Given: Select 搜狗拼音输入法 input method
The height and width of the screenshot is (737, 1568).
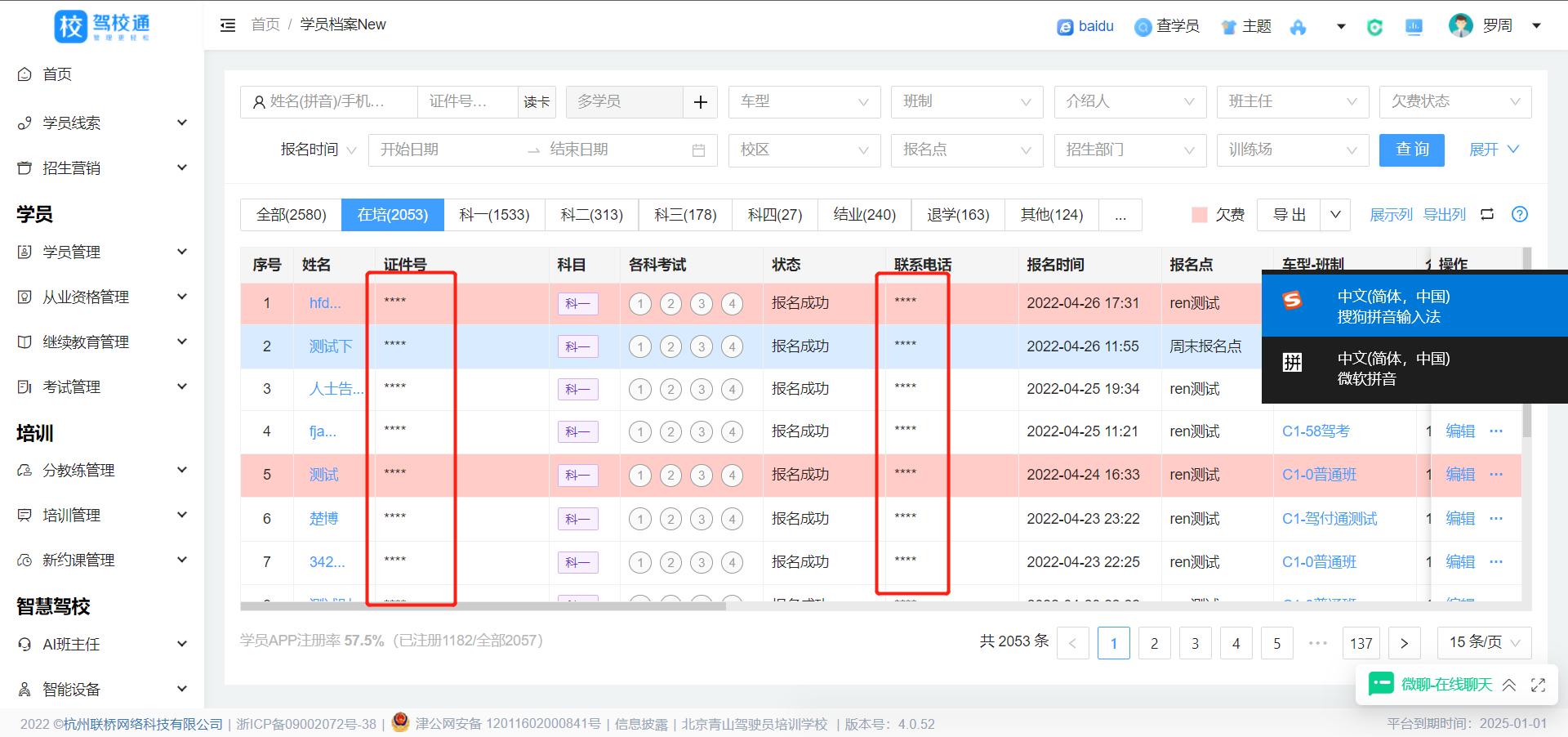Looking at the screenshot, I should 1414,306.
